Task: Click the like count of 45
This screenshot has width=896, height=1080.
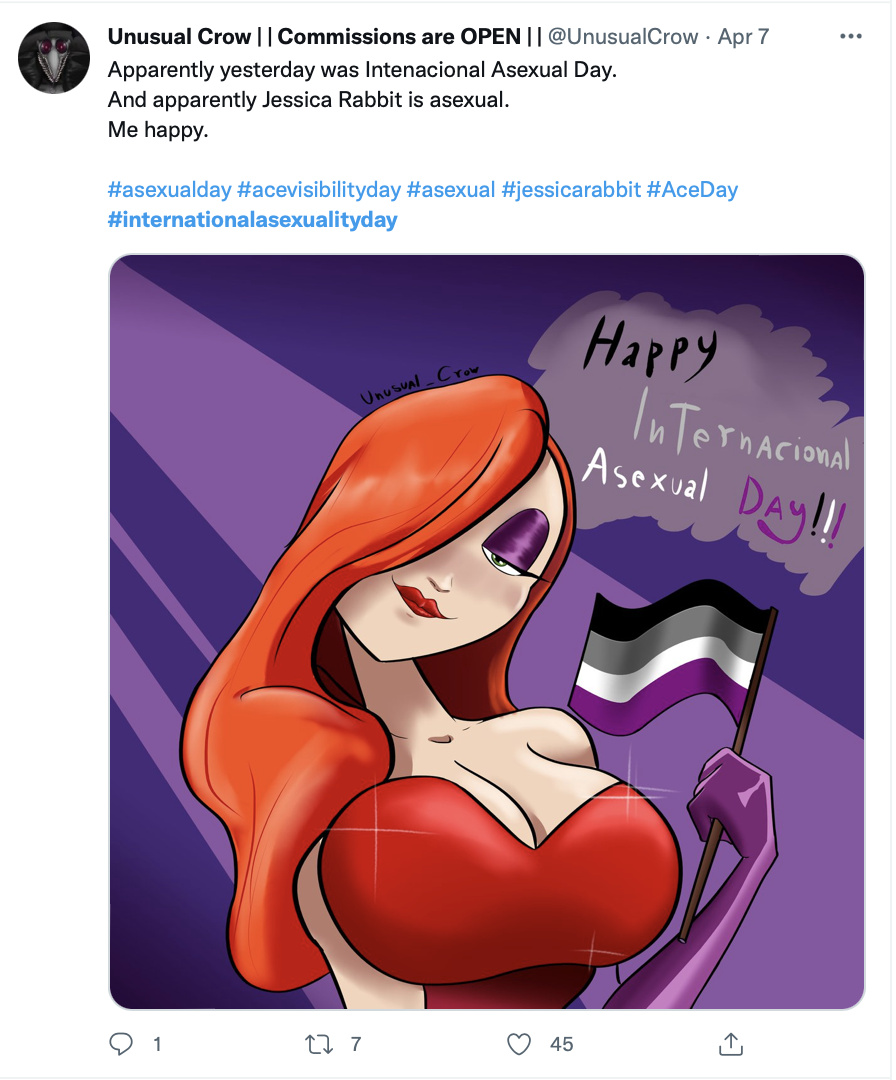Action: (561, 1044)
